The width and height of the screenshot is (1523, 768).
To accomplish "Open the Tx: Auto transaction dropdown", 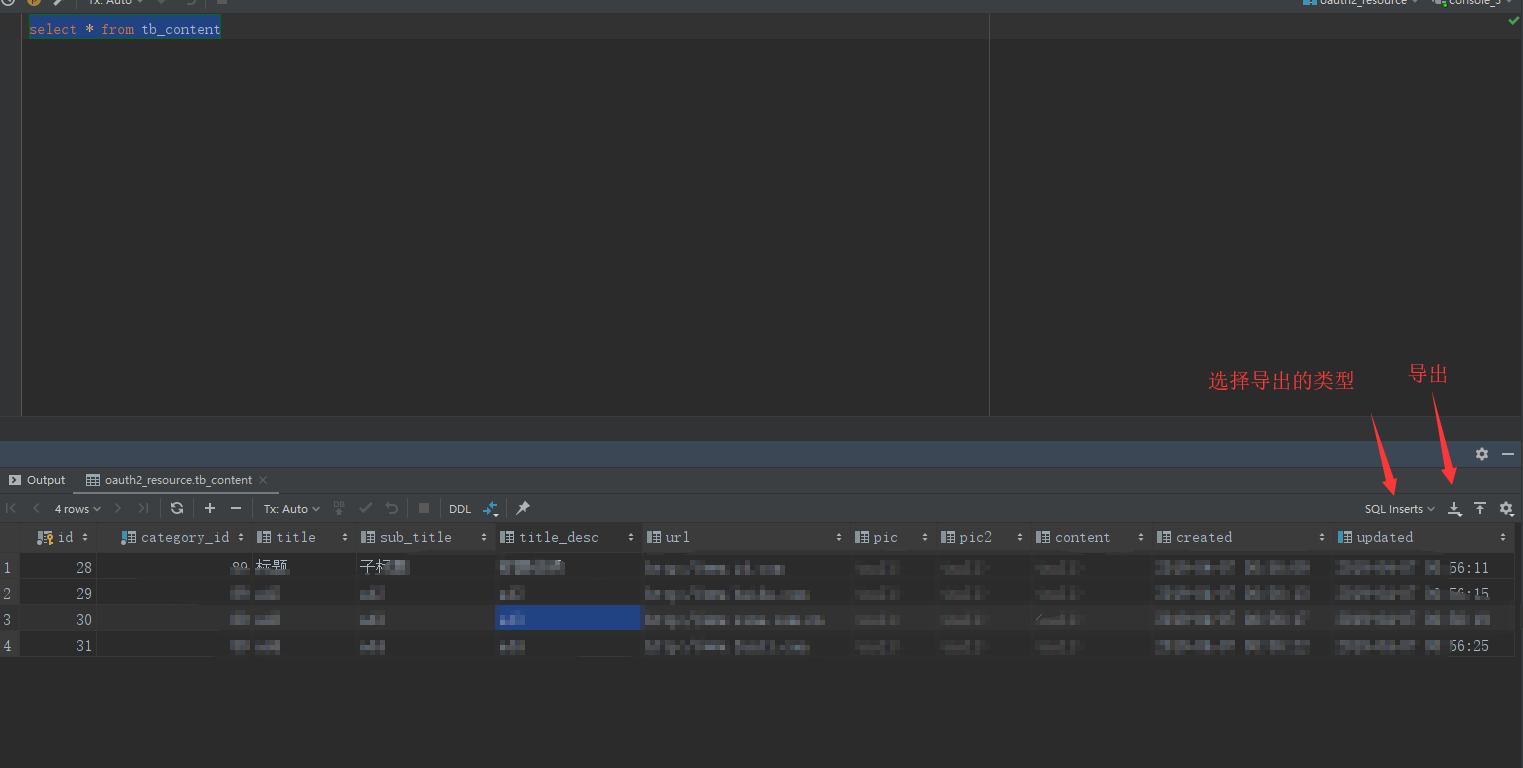I will point(292,509).
